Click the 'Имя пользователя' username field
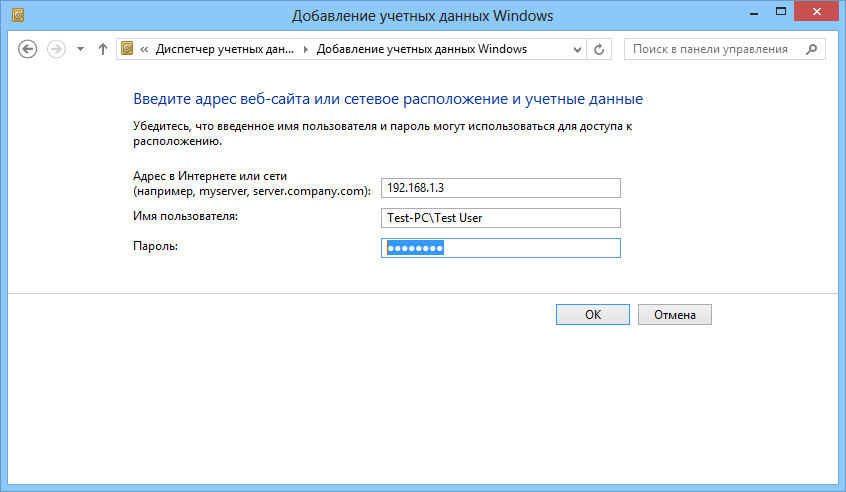This screenshot has width=846, height=492. [x=501, y=218]
